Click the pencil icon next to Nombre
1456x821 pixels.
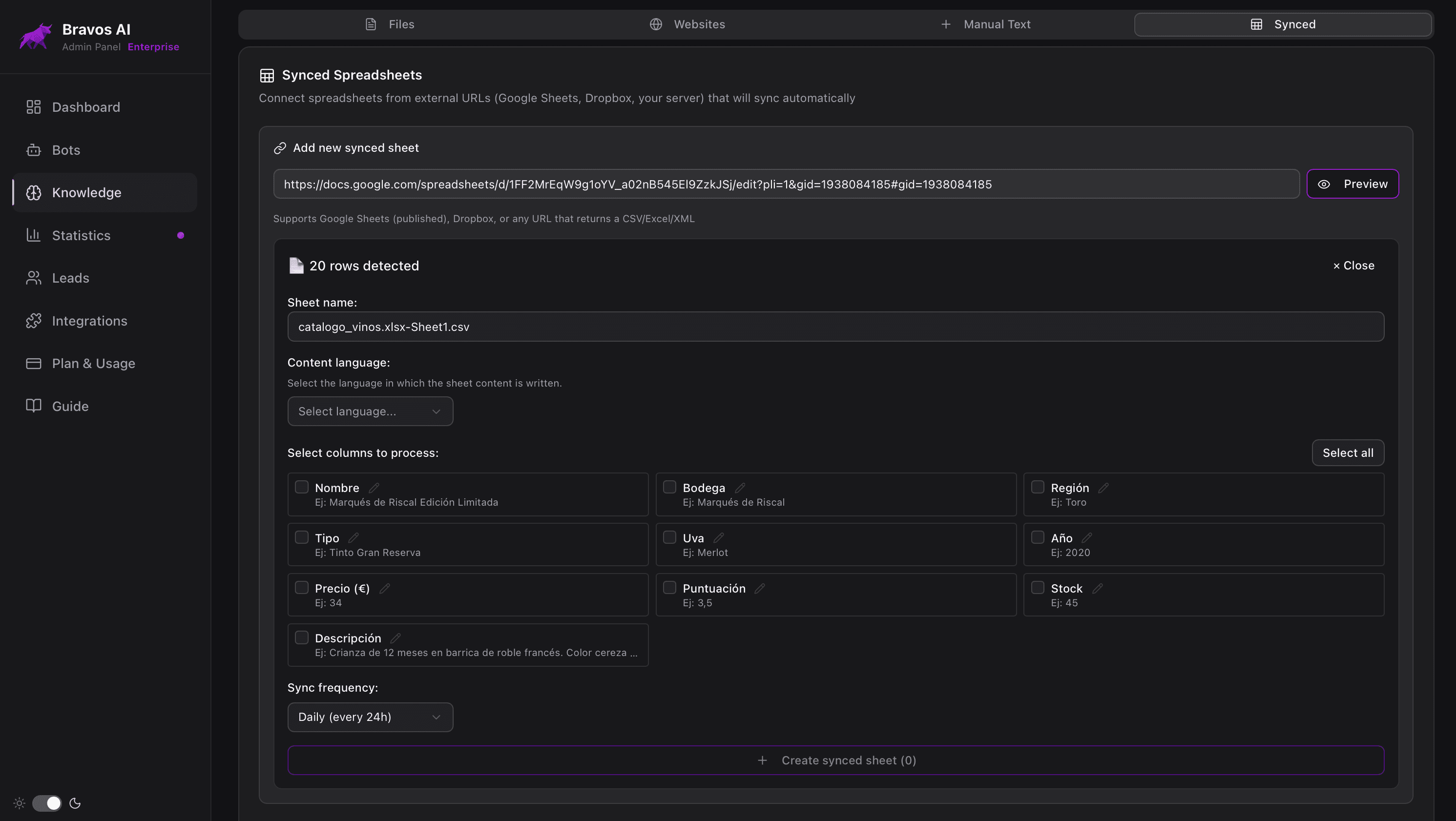pyautogui.click(x=374, y=487)
